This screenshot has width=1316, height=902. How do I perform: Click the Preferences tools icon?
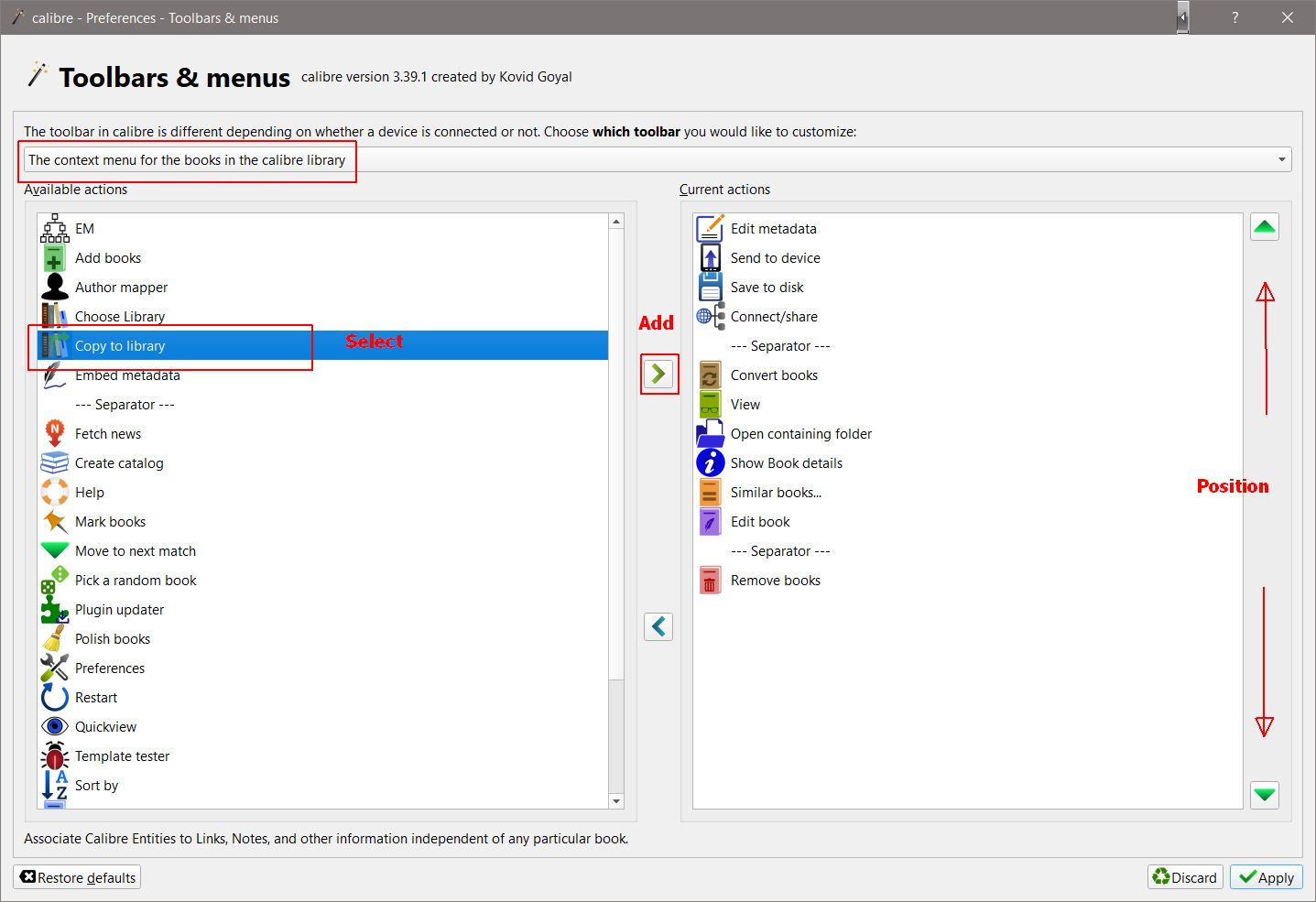[55, 668]
